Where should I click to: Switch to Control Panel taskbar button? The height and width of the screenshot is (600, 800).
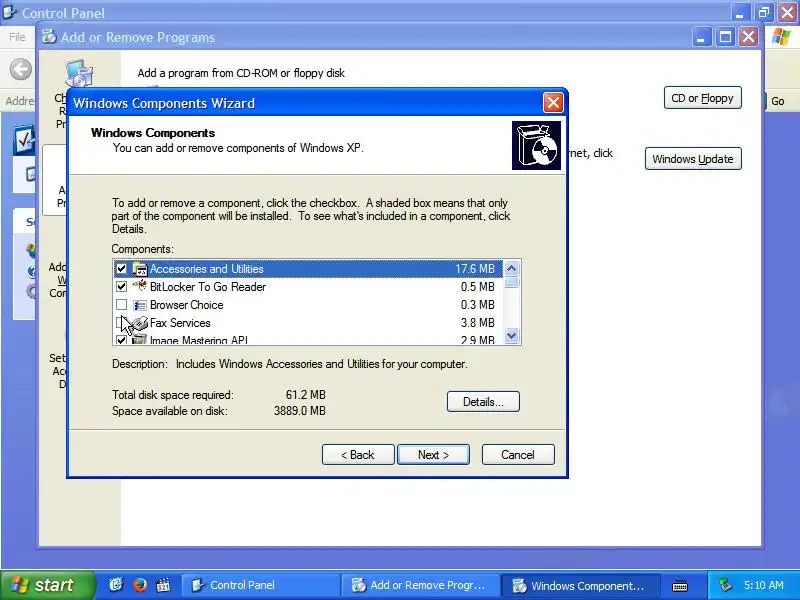pyautogui.click(x=261, y=585)
